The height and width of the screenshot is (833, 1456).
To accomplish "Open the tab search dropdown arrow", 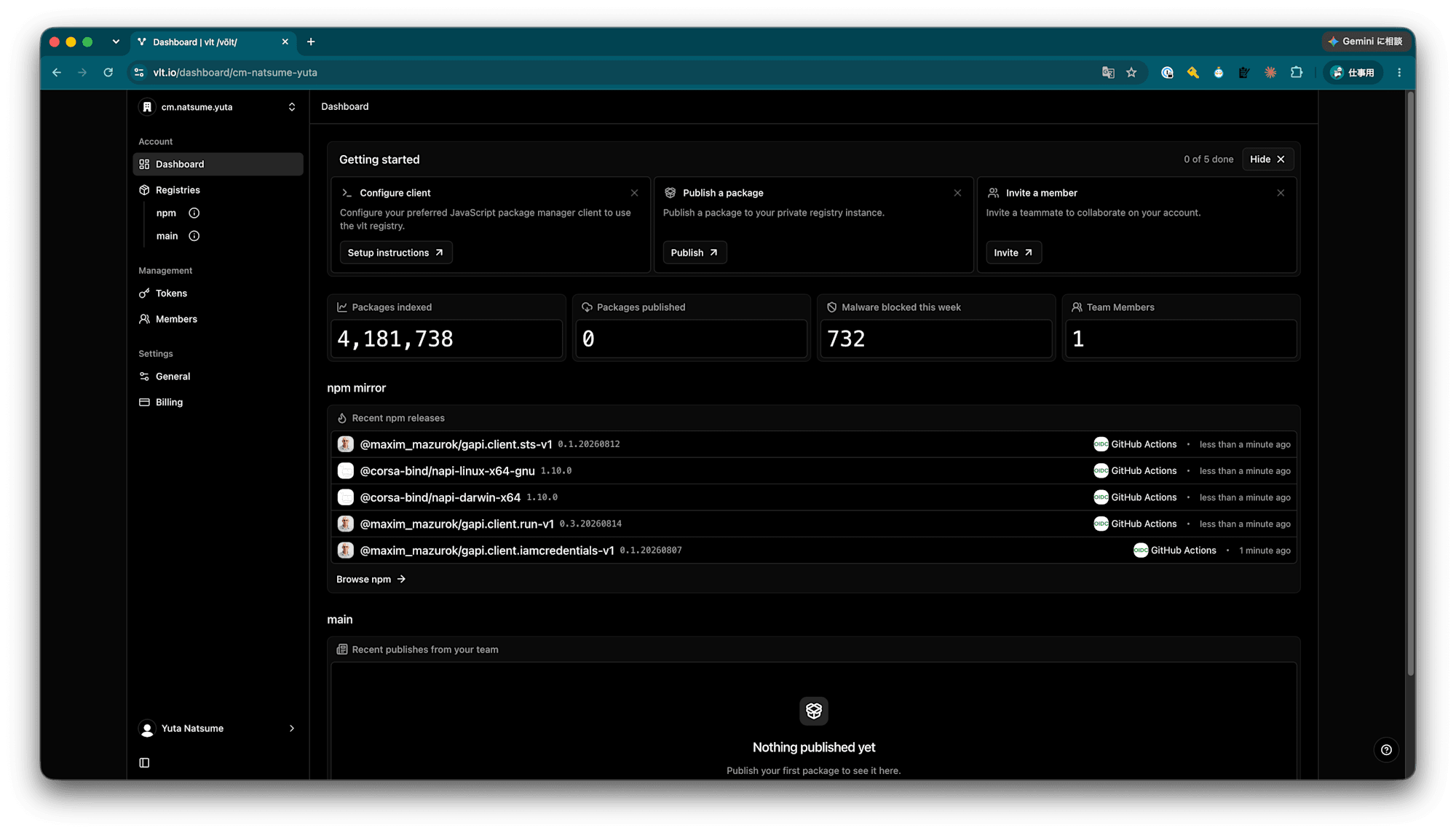I will click(116, 42).
